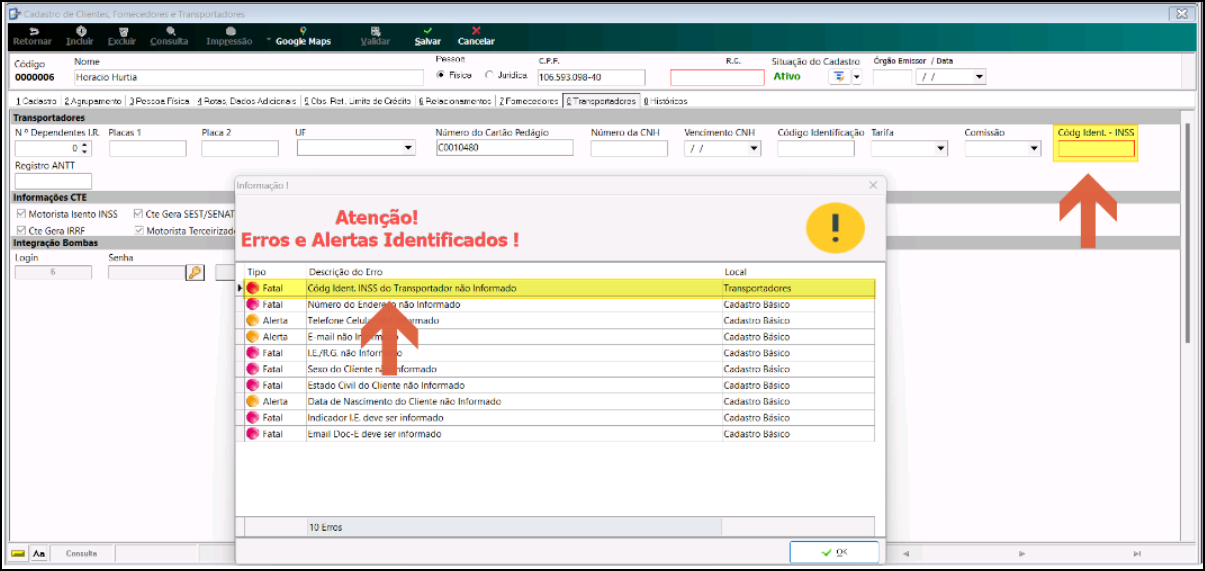Select 'Data de Nascimento do Cliente não Informado' row
Screen dimensions: 1205x571
(560, 401)
